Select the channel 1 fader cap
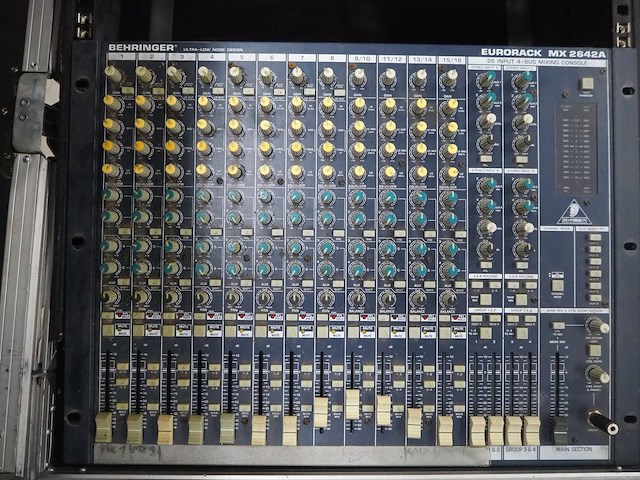The height and width of the screenshot is (480, 640). [x=104, y=427]
